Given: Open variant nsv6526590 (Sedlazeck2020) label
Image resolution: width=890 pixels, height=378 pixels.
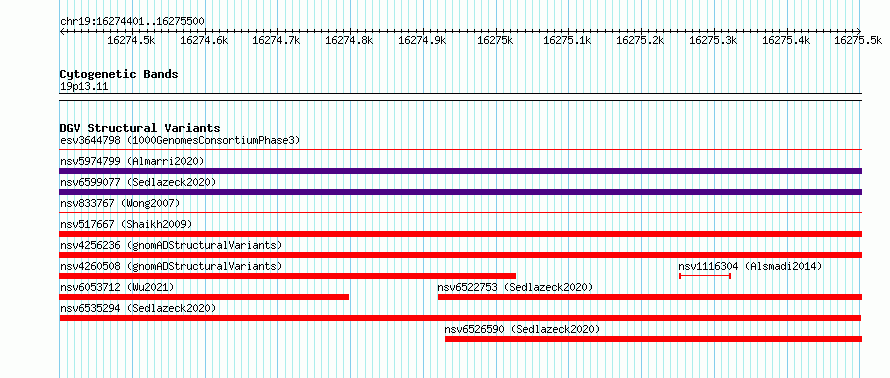Looking at the screenshot, I should coord(522,329).
